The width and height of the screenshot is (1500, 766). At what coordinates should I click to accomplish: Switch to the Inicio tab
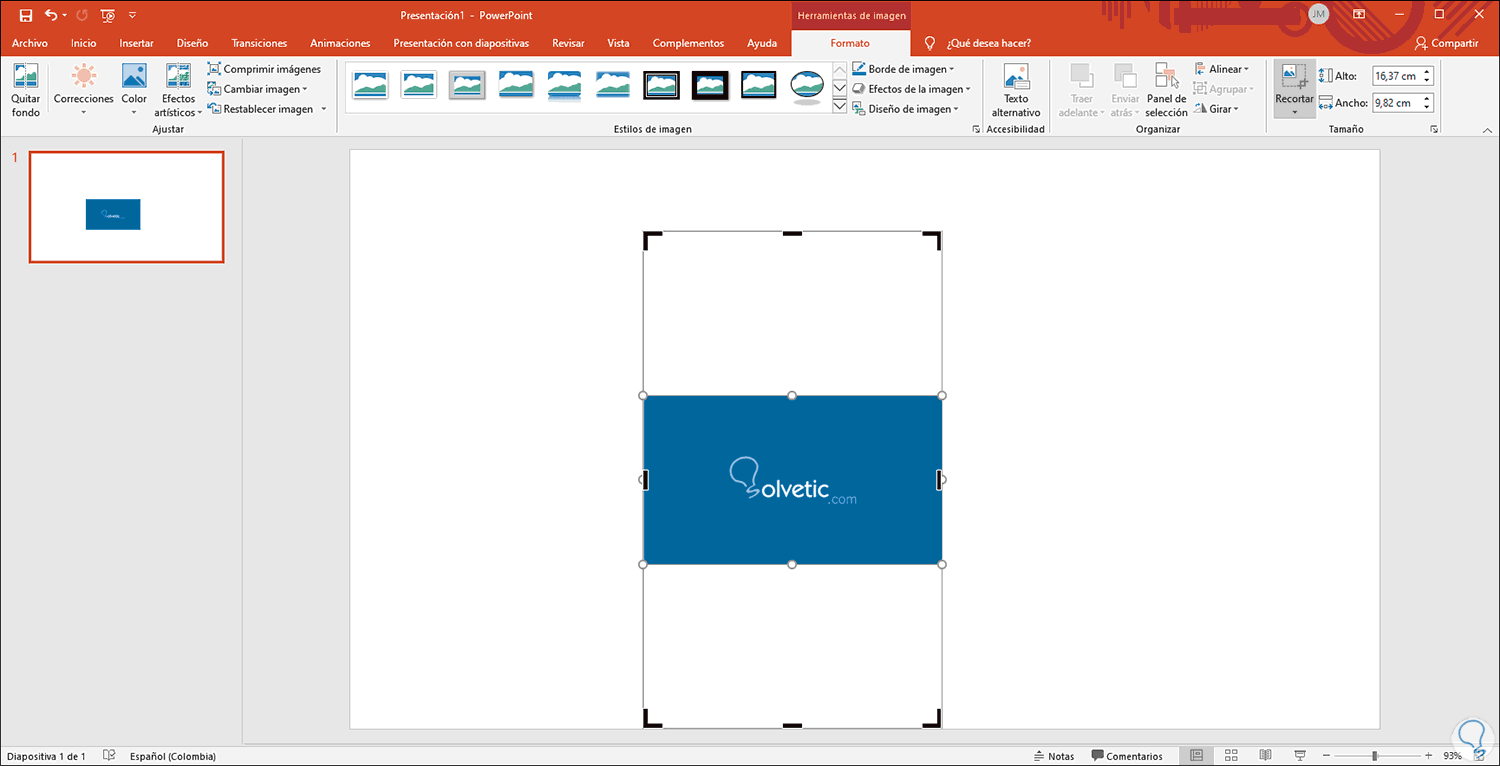(x=84, y=43)
